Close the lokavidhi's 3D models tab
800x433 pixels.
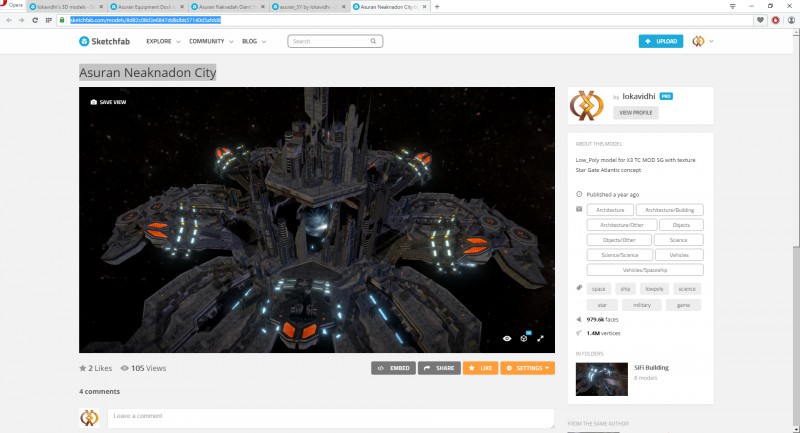pyautogui.click(x=101, y=7)
